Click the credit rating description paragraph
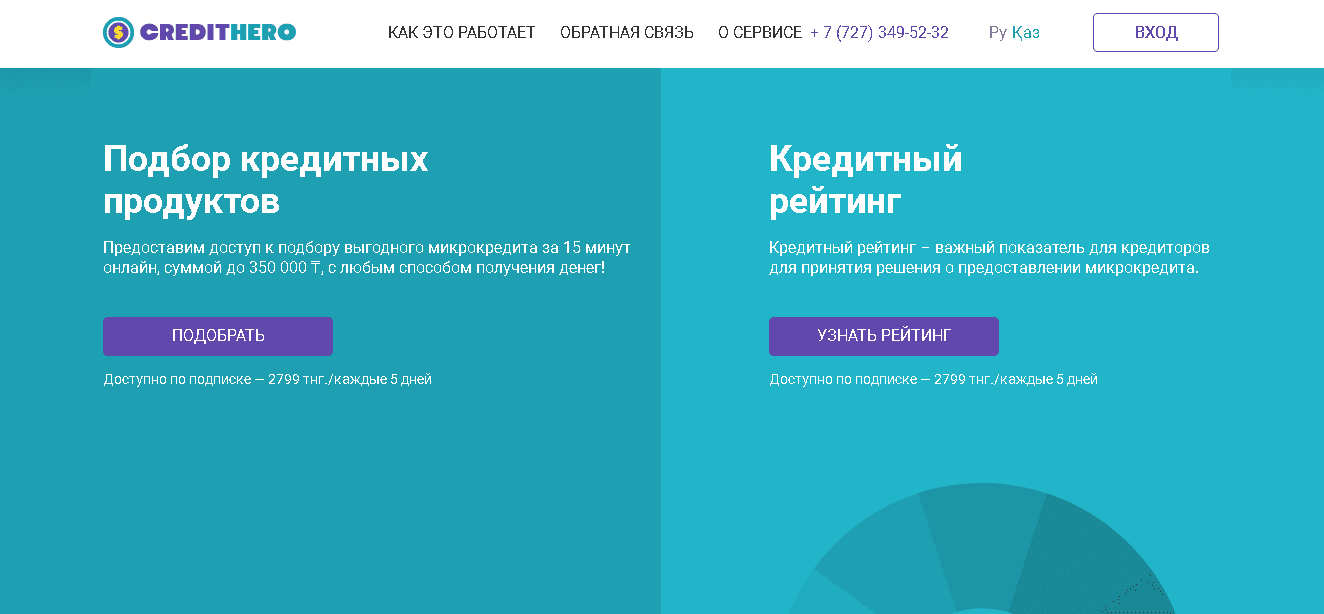Image resolution: width=1324 pixels, height=614 pixels. [x=988, y=258]
